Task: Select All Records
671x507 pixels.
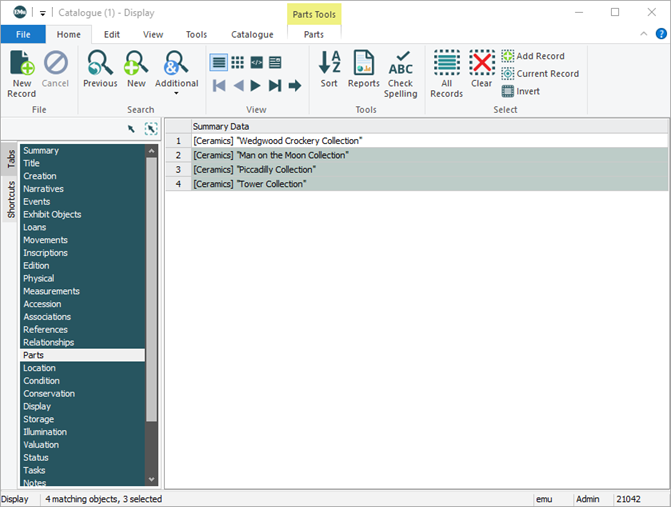Action: 446,74
